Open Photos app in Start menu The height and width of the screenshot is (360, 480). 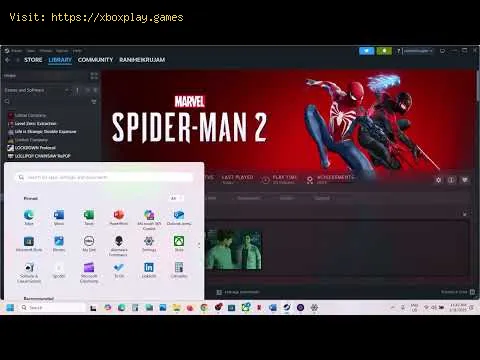pos(59,244)
